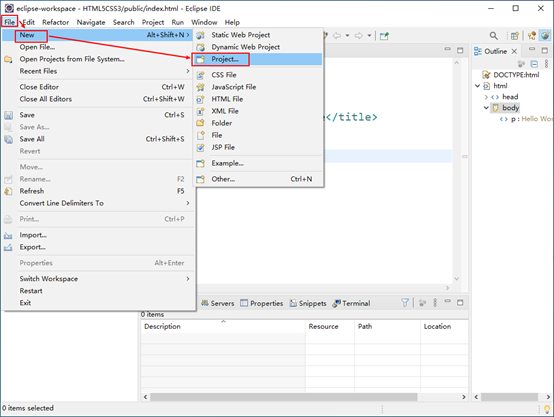Viewport: 554px width, 417px height.
Task: Expand the Switch Workspace submenu
Action: pos(98,279)
